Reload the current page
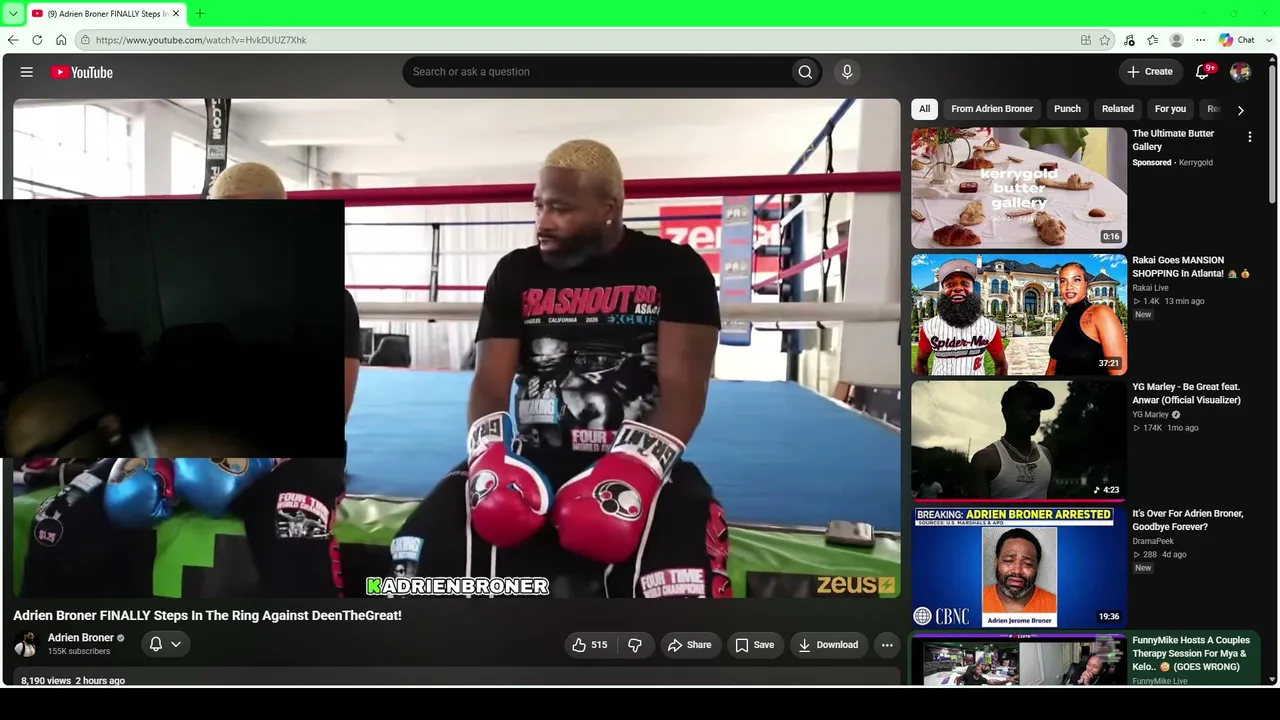This screenshot has width=1280, height=720. (37, 40)
